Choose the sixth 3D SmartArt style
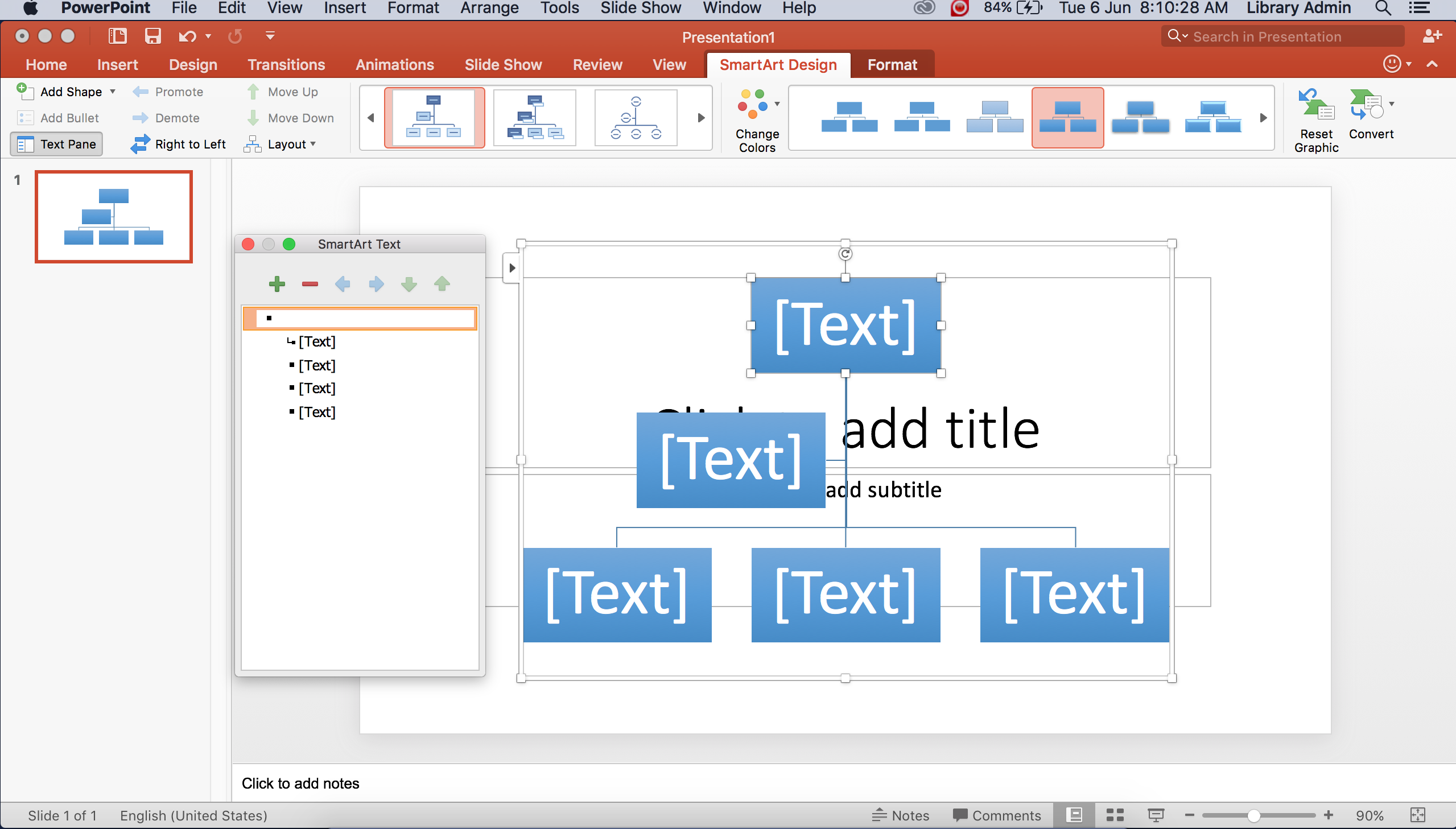The height and width of the screenshot is (829, 1456). [1213, 117]
